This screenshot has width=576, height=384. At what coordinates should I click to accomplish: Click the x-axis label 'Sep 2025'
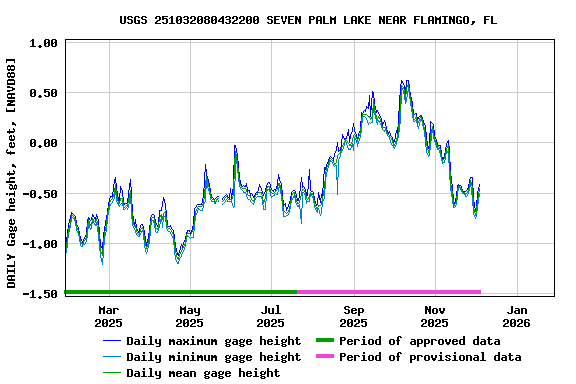pyautogui.click(x=353, y=317)
